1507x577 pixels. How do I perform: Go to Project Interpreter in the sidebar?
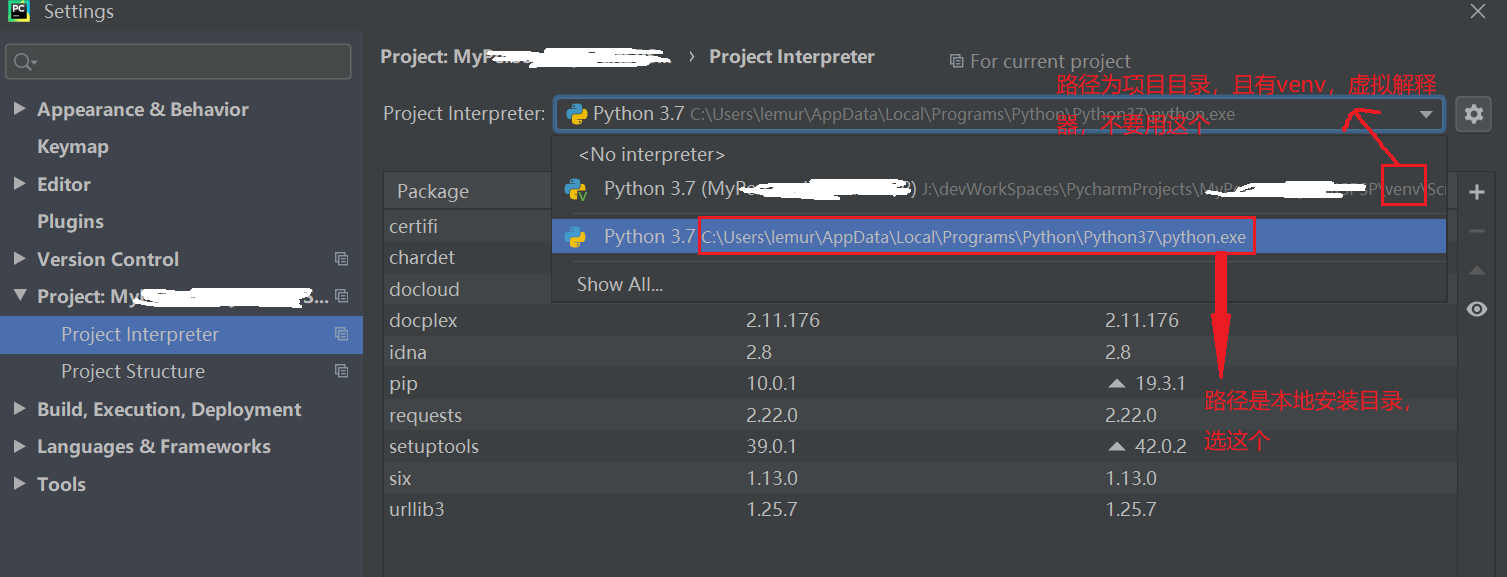tap(140, 334)
